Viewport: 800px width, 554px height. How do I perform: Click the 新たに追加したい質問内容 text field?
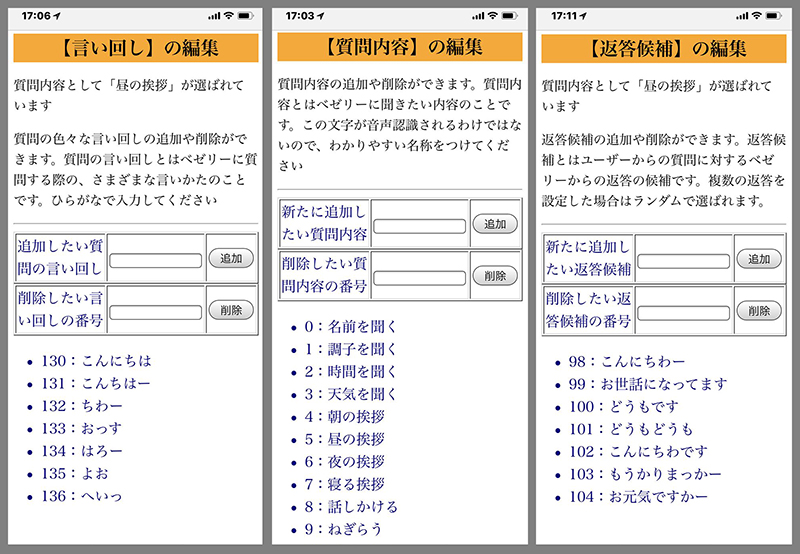click(x=420, y=226)
